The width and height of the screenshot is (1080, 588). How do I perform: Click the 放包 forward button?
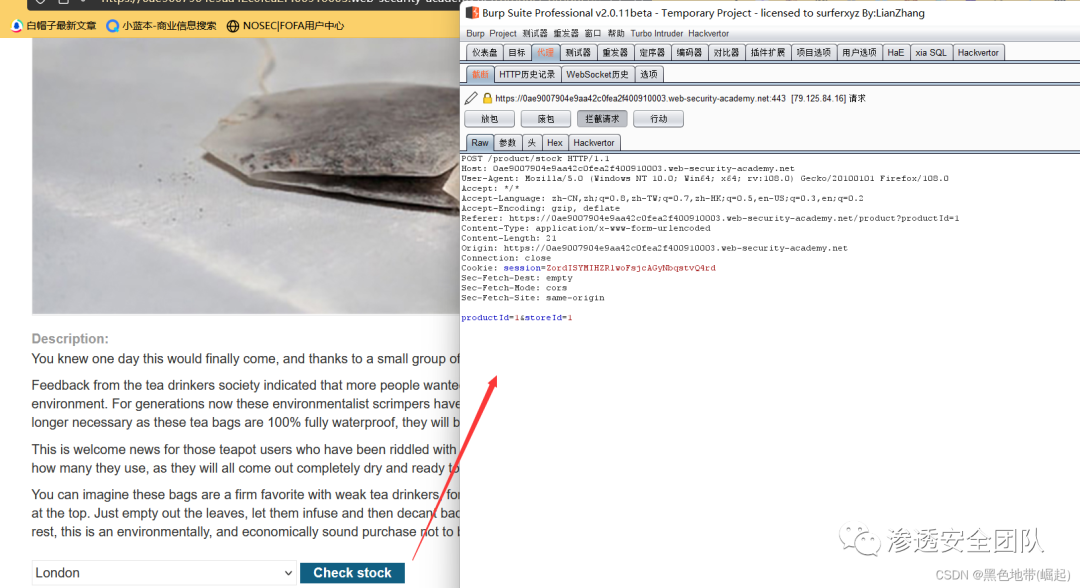(490, 118)
